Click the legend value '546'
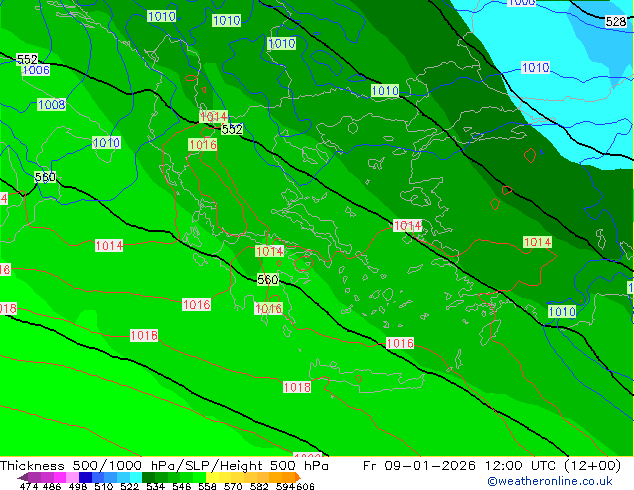Image resolution: width=634 pixels, height=490 pixels. pyautogui.click(x=182, y=486)
